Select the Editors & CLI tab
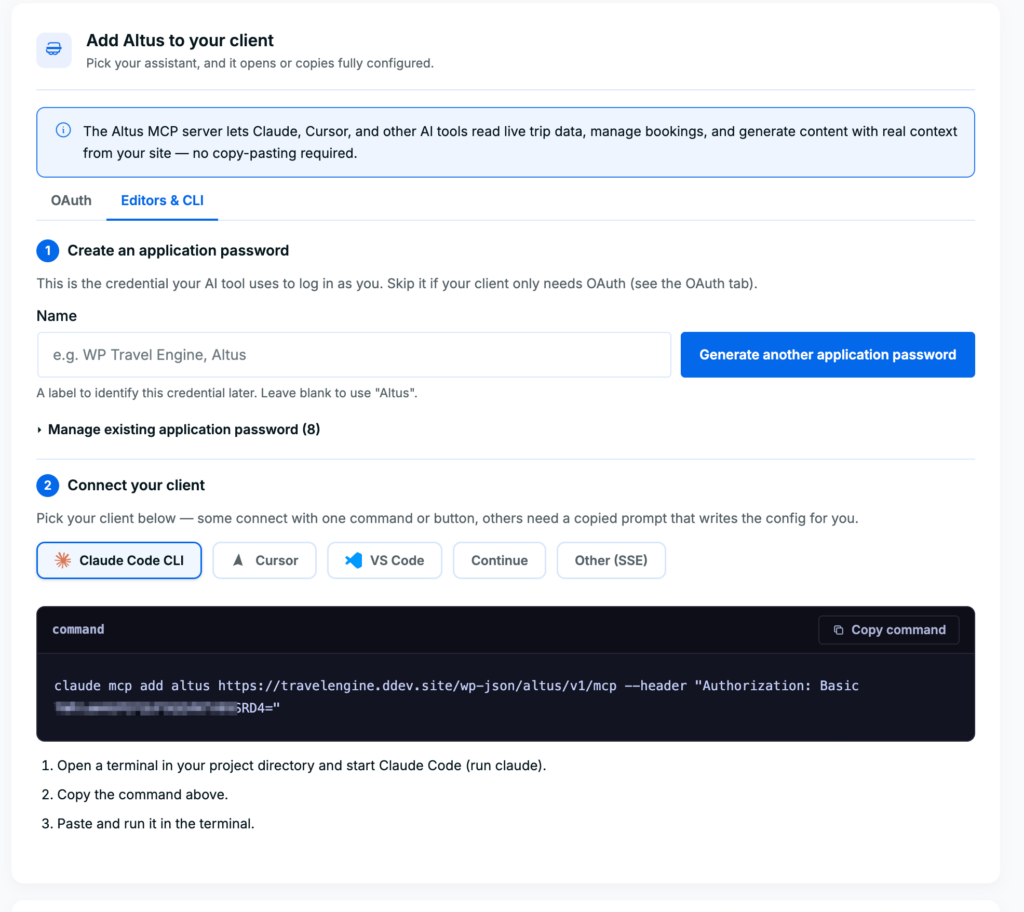 coord(162,201)
